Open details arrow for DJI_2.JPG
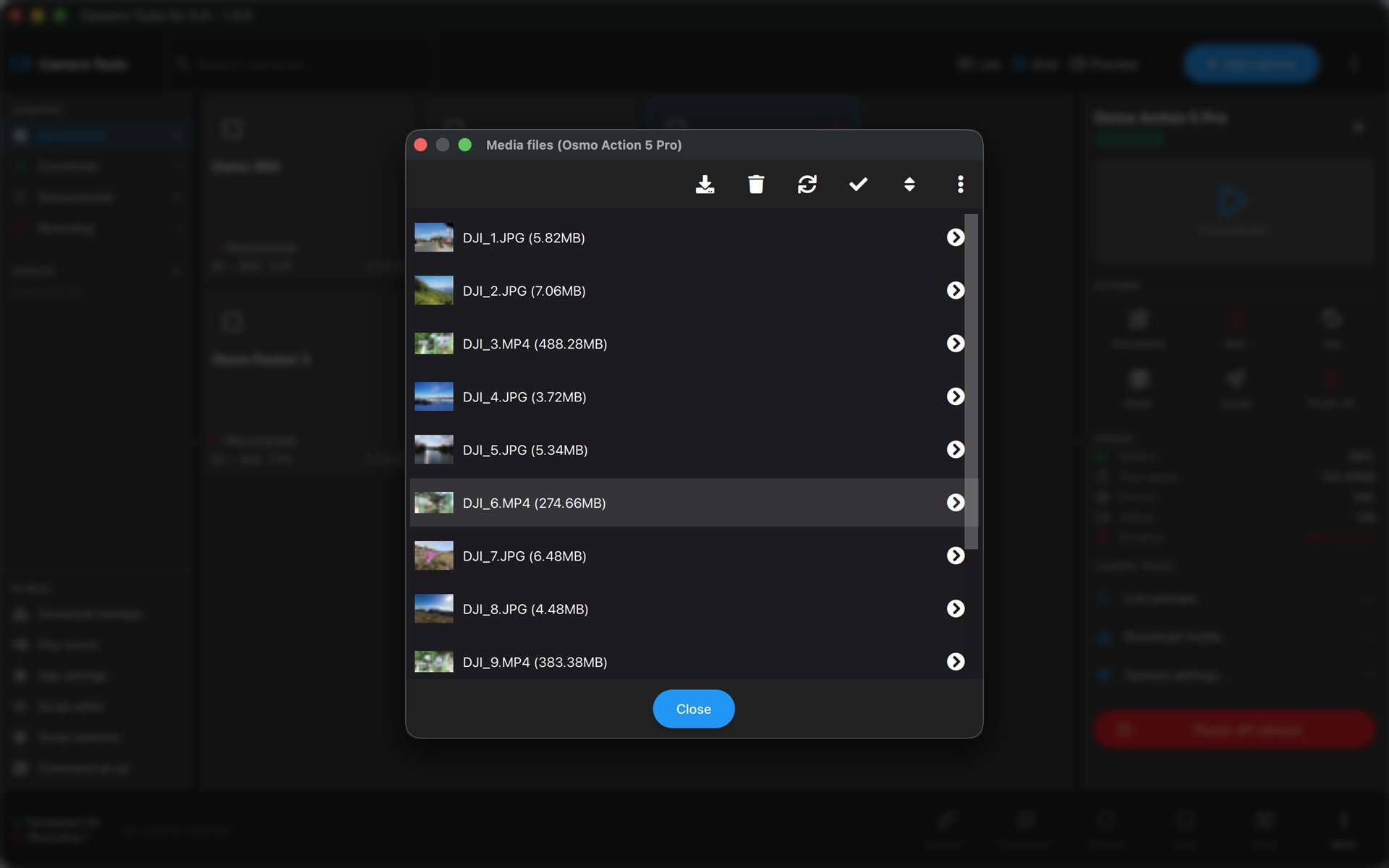 pyautogui.click(x=956, y=290)
